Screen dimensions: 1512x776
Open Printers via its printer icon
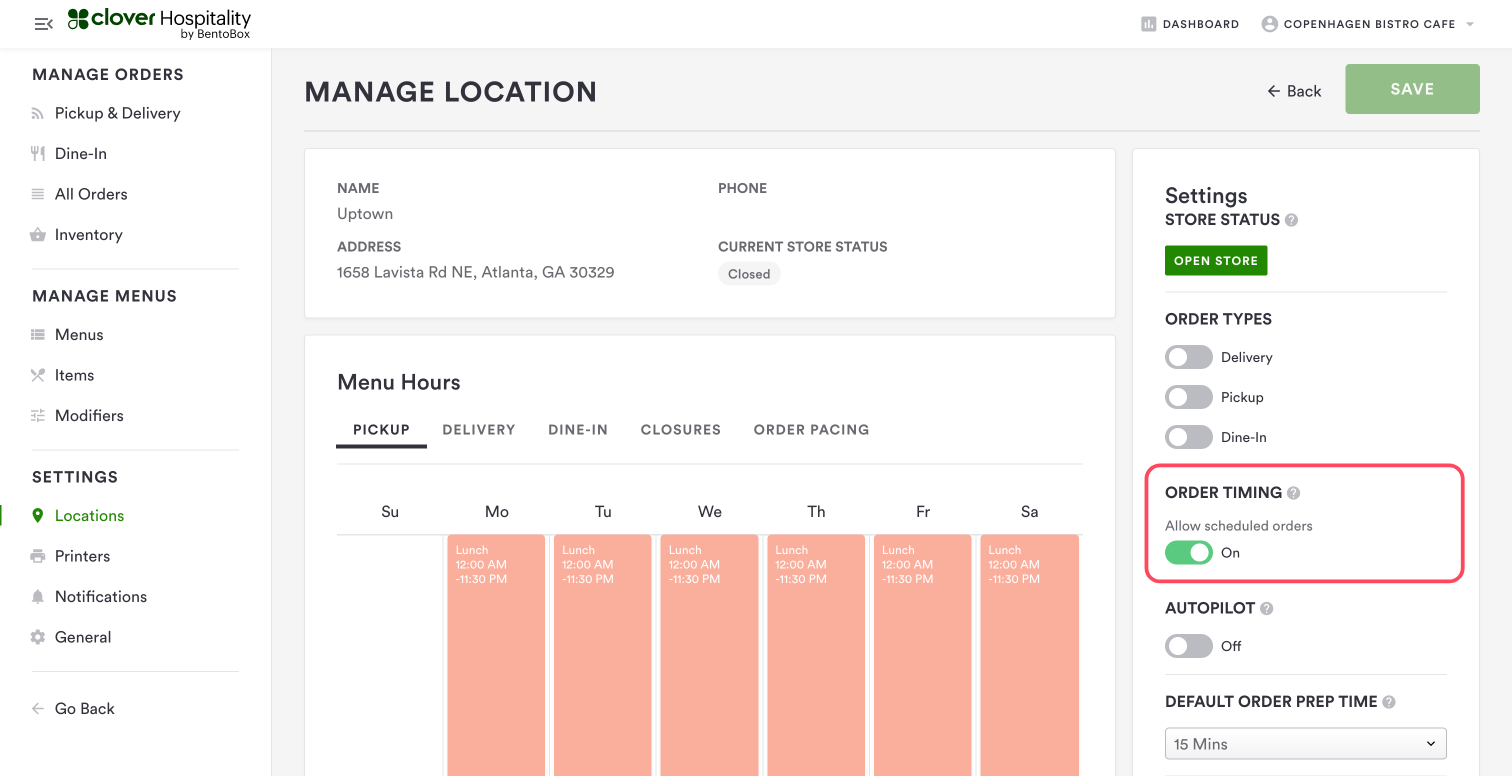(x=38, y=556)
